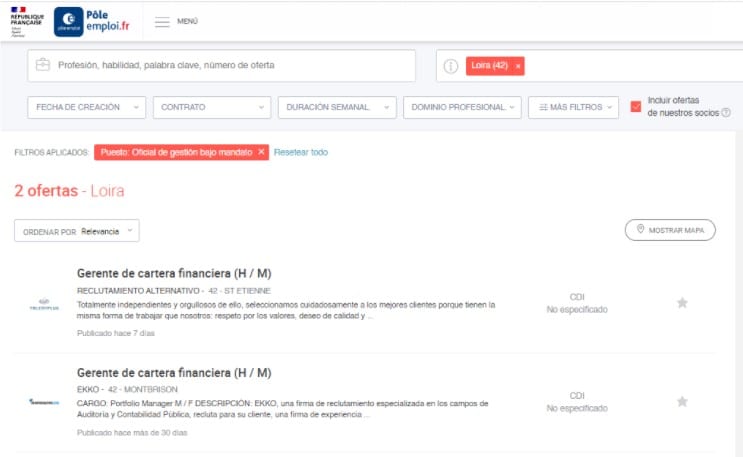Click CDI label on Reclutamiento Alternativo offer
743x457 pixels.
[x=577, y=297]
